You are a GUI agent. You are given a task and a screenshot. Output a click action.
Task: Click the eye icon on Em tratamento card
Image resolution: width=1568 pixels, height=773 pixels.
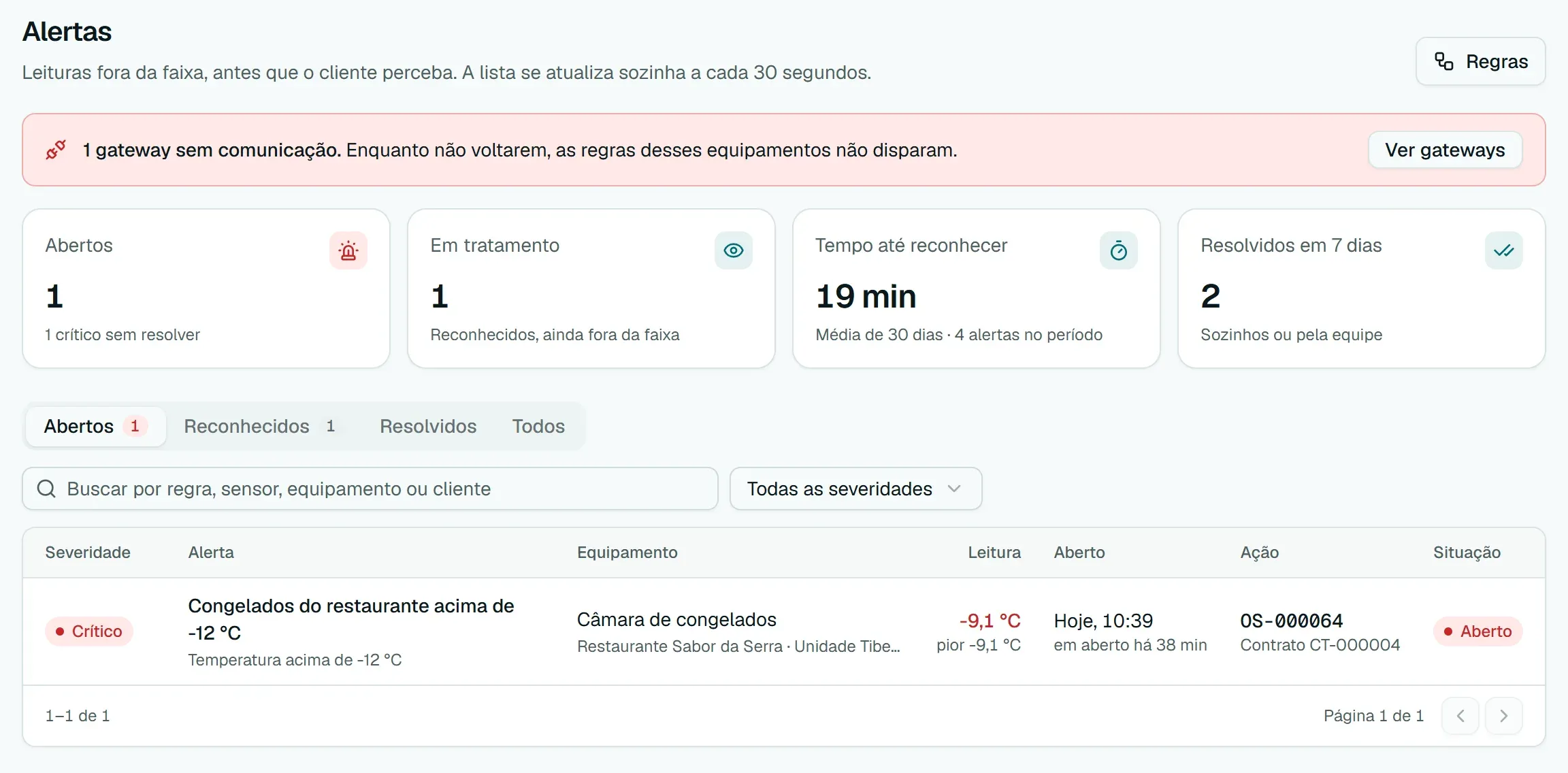[734, 250]
